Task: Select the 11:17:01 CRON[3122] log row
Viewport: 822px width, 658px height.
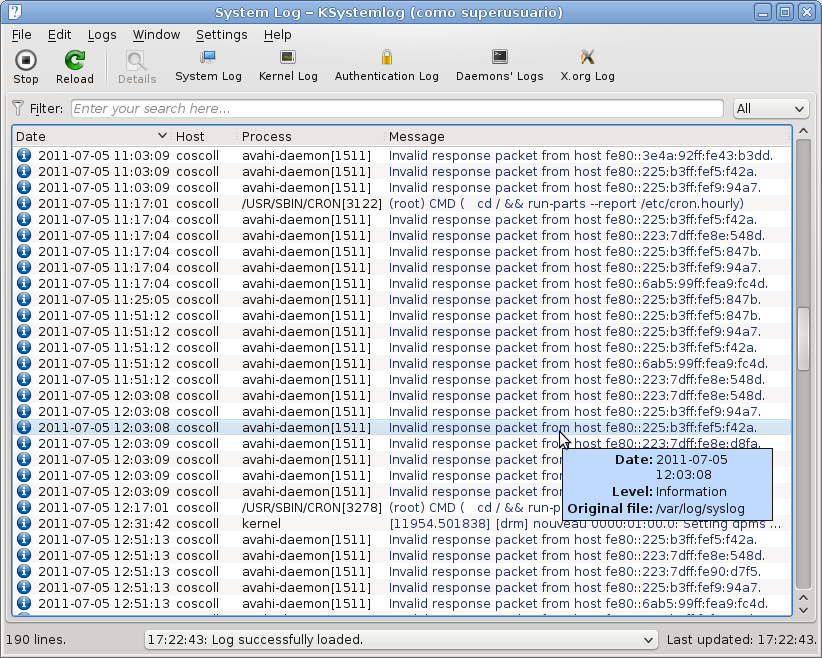Action: (x=400, y=204)
